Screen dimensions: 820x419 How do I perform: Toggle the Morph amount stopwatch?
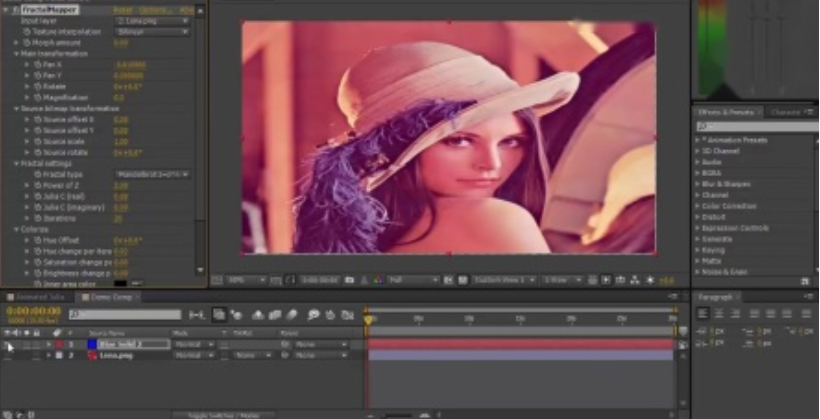coord(27,42)
